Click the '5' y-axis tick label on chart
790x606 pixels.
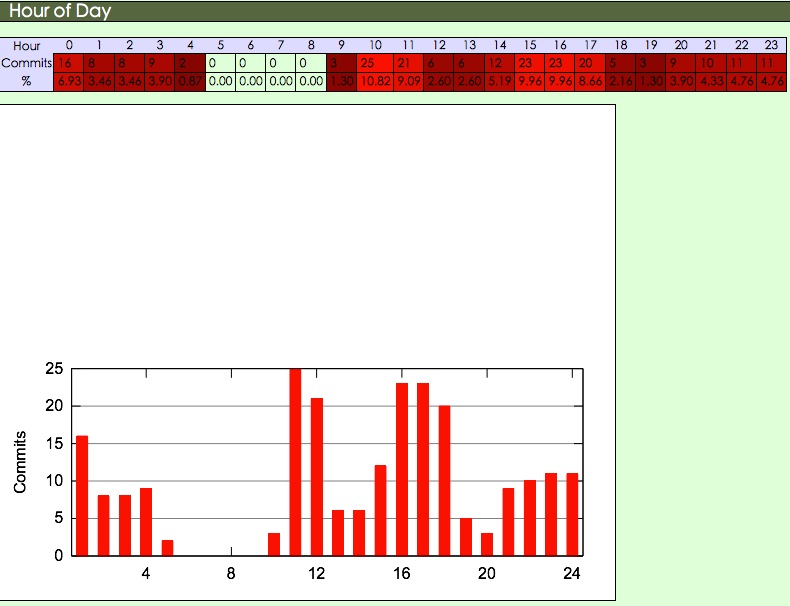[59, 518]
